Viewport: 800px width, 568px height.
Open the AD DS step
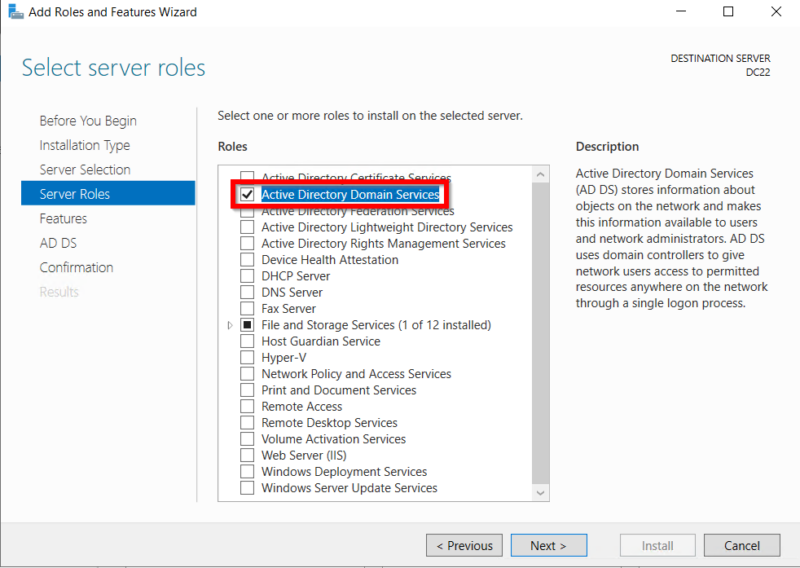(58, 243)
